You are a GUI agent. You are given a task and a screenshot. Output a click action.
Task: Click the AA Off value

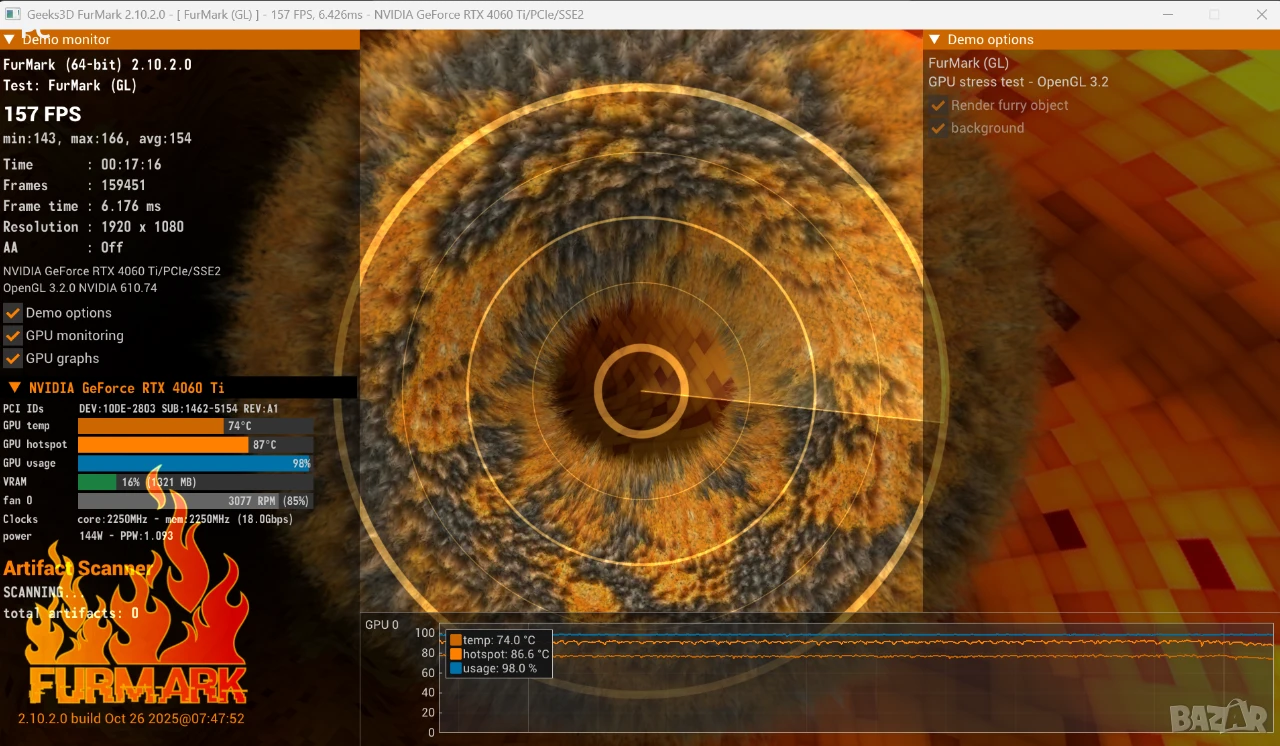[x=112, y=247]
